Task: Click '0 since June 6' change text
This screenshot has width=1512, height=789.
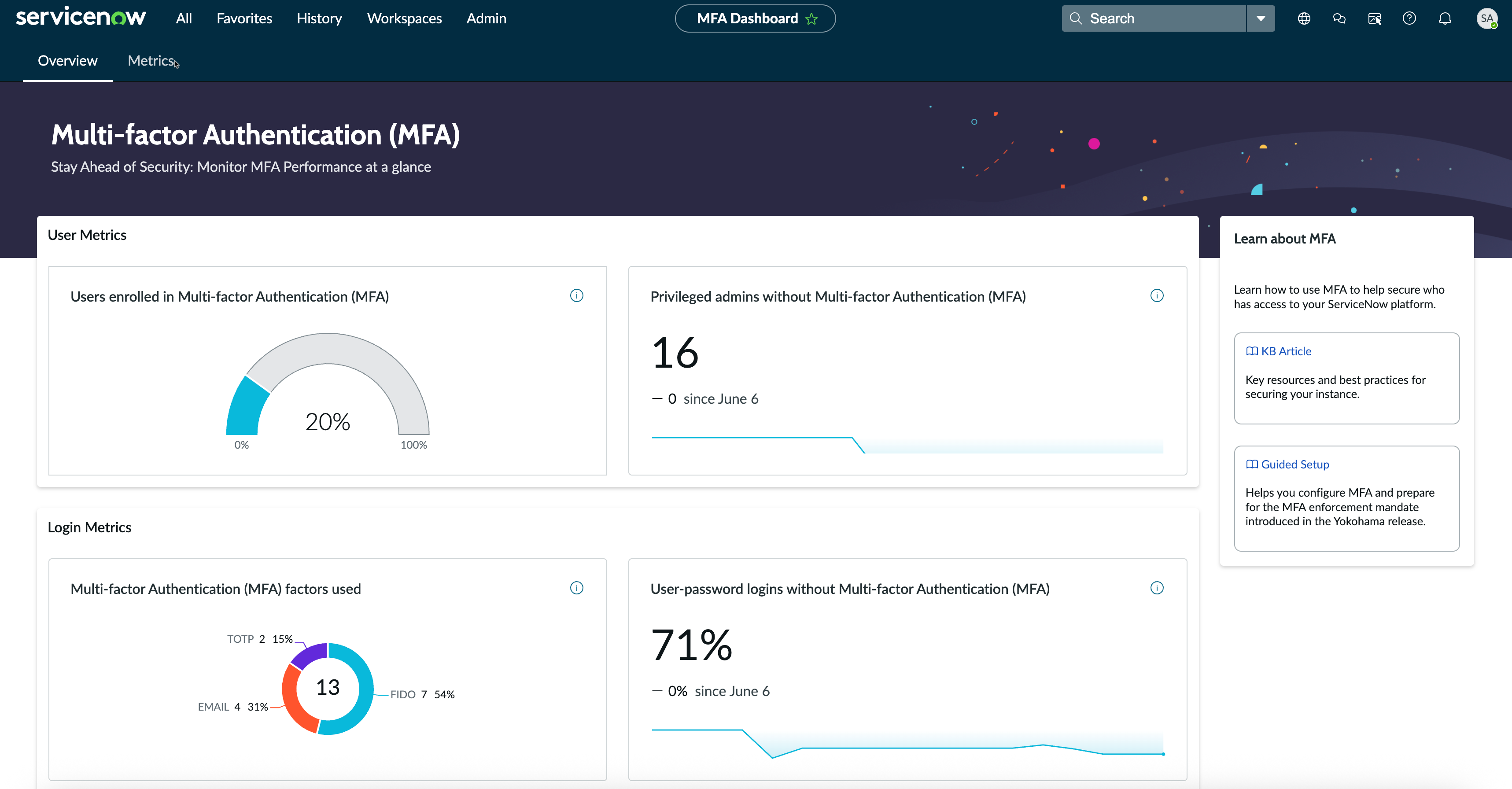Action: [x=705, y=399]
